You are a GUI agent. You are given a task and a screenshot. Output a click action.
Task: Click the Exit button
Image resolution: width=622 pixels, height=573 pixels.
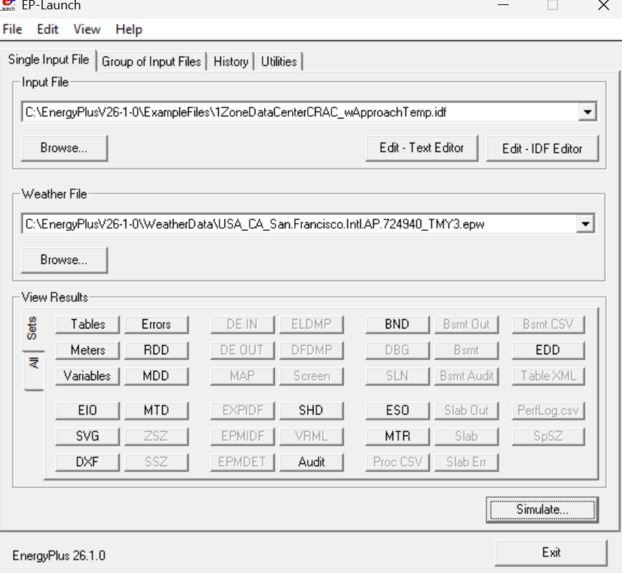point(551,553)
